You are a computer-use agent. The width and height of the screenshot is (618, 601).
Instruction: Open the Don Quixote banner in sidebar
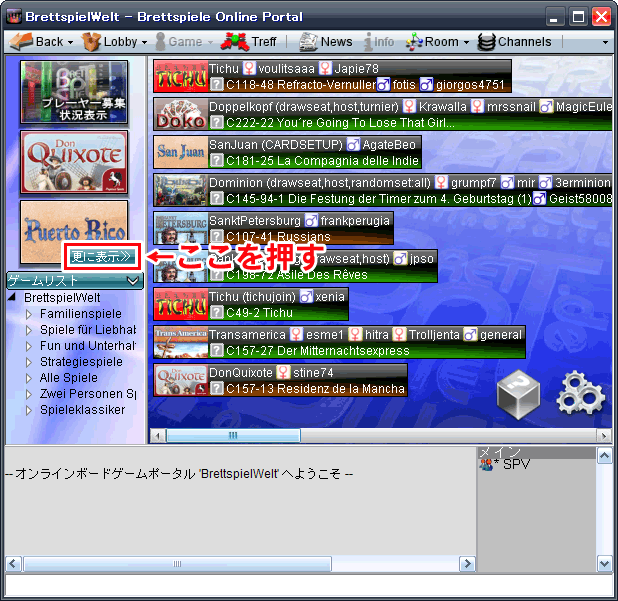point(74,162)
